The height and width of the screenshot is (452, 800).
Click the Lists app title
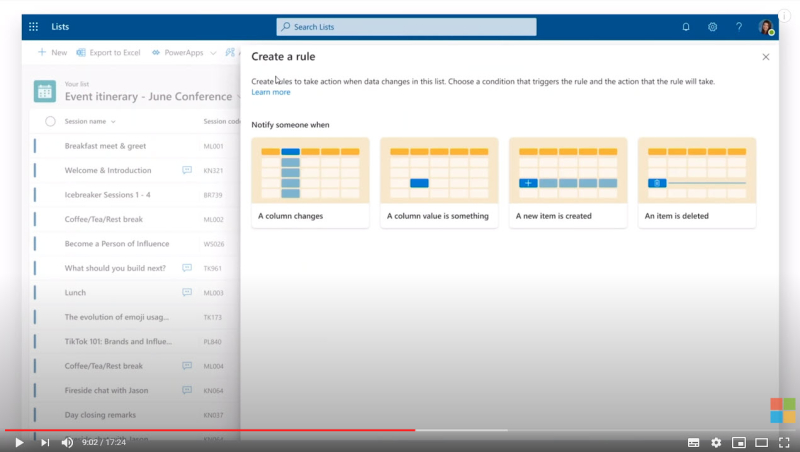pos(60,27)
